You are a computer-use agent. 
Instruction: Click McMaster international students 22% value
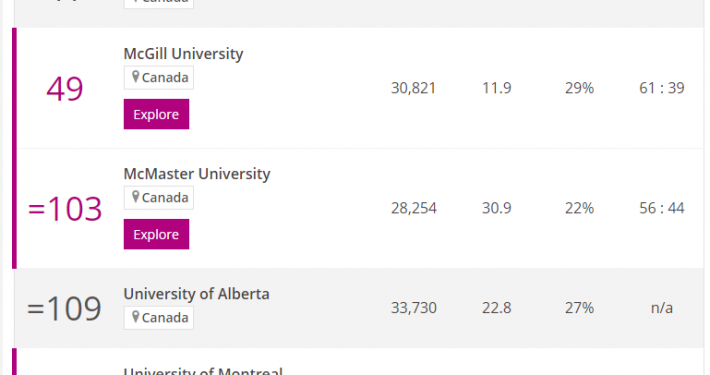point(579,208)
